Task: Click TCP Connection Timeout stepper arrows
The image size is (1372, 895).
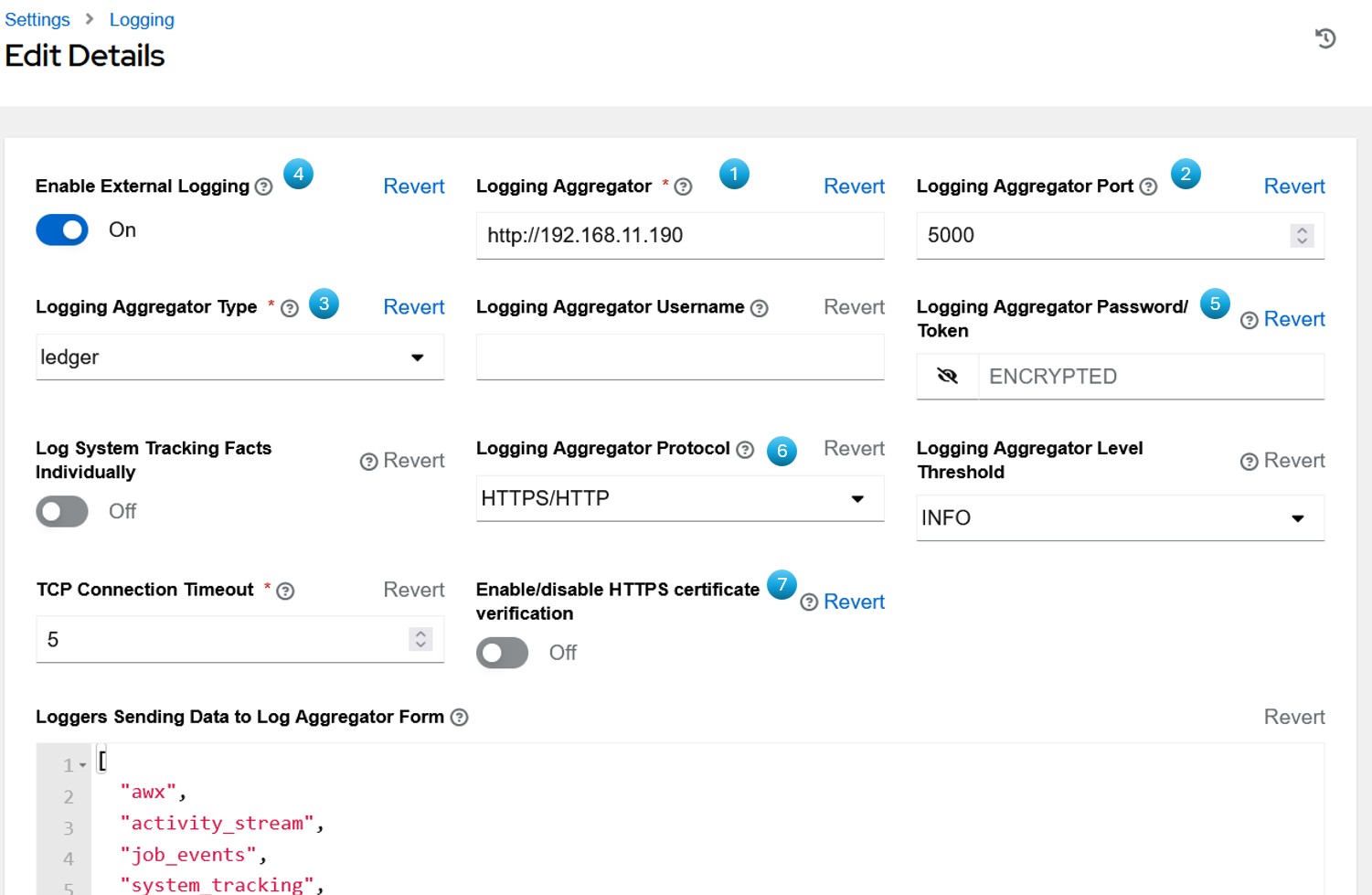Action: coord(420,639)
